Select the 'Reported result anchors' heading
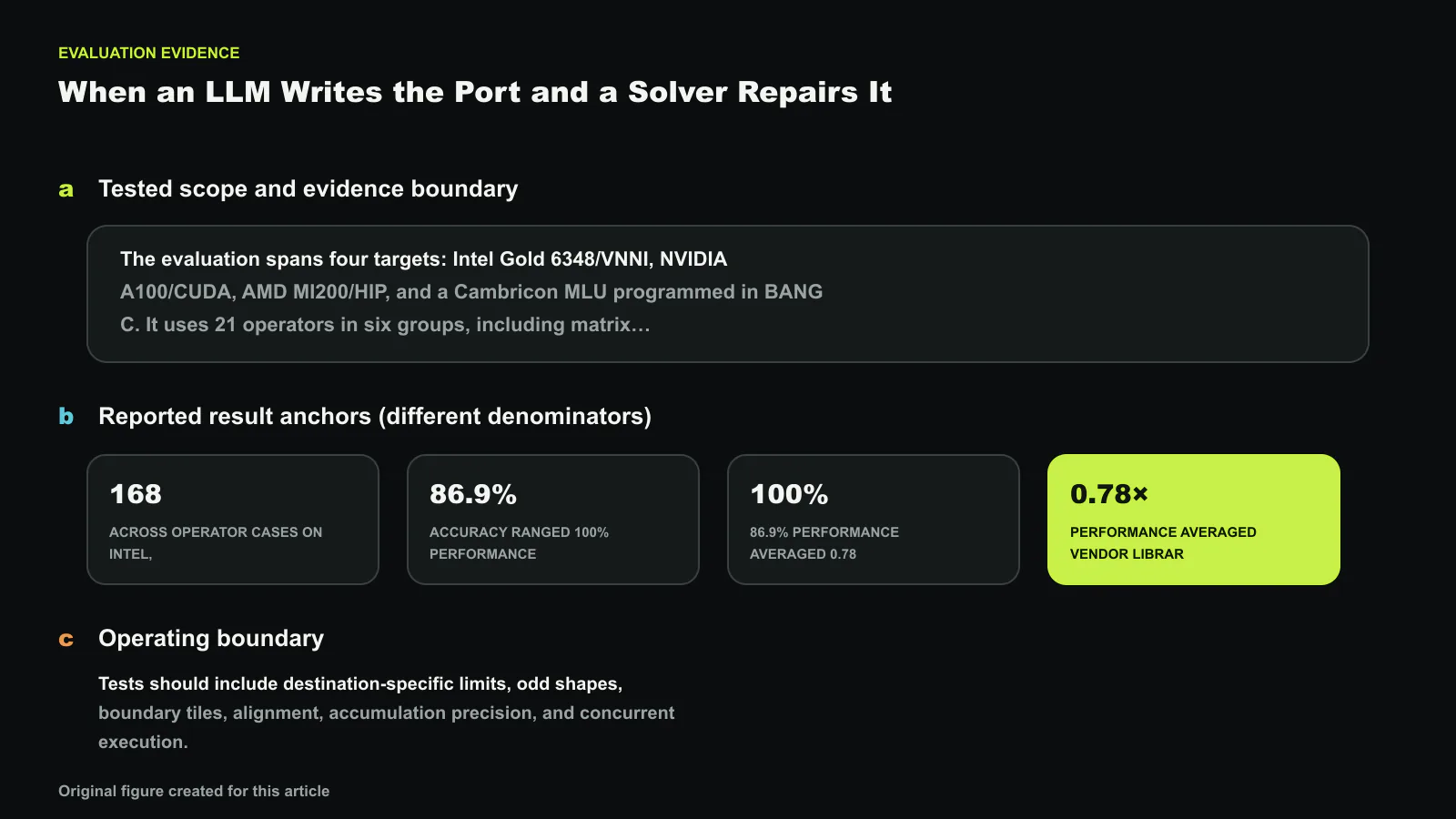The height and width of the screenshot is (819, 1456). click(375, 416)
